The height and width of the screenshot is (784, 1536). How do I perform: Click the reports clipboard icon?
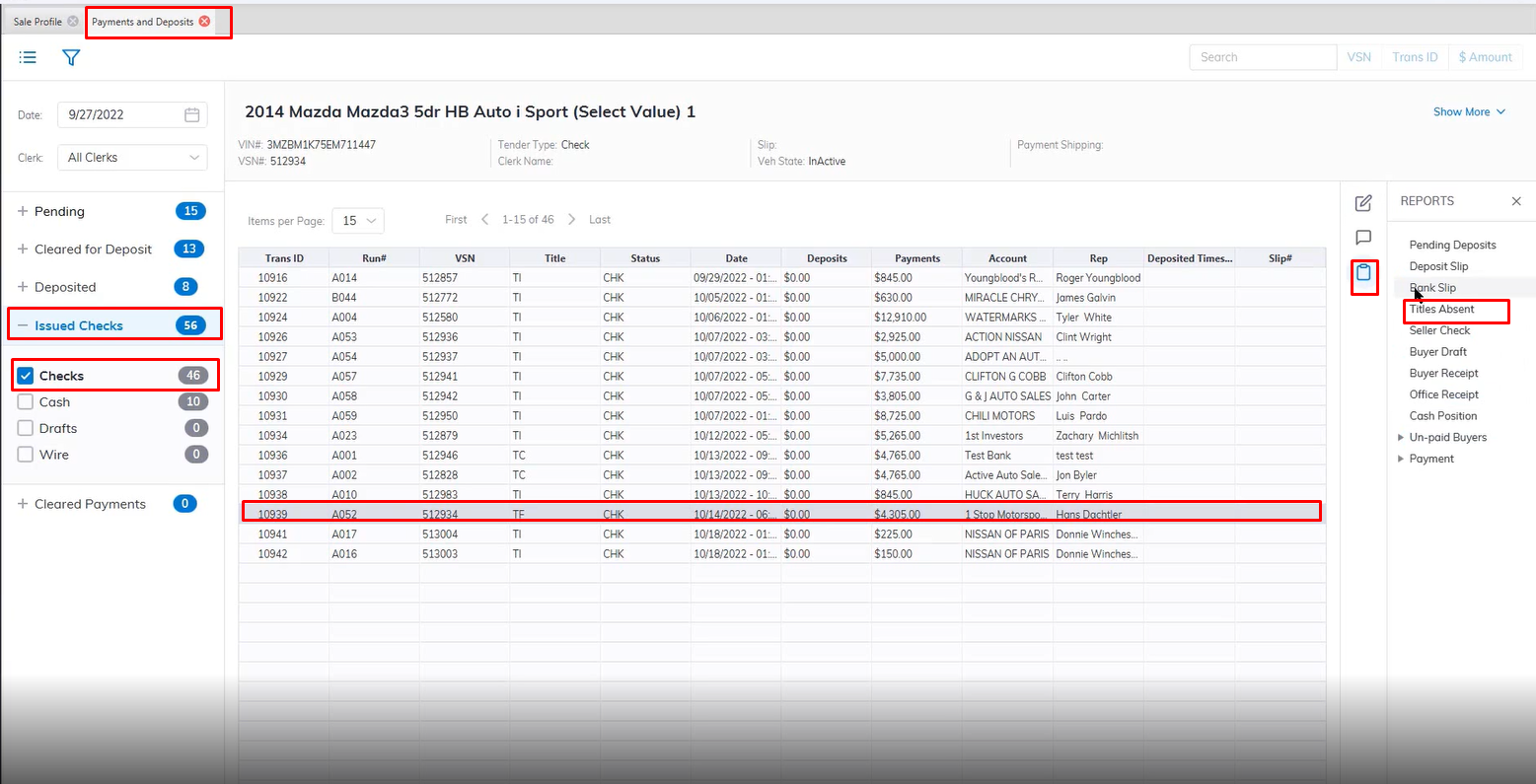(x=1363, y=273)
